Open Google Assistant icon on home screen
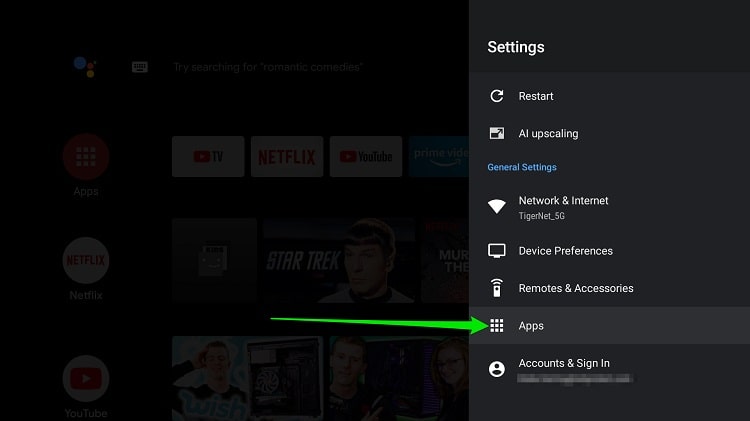This screenshot has height=421, width=750. [85, 67]
